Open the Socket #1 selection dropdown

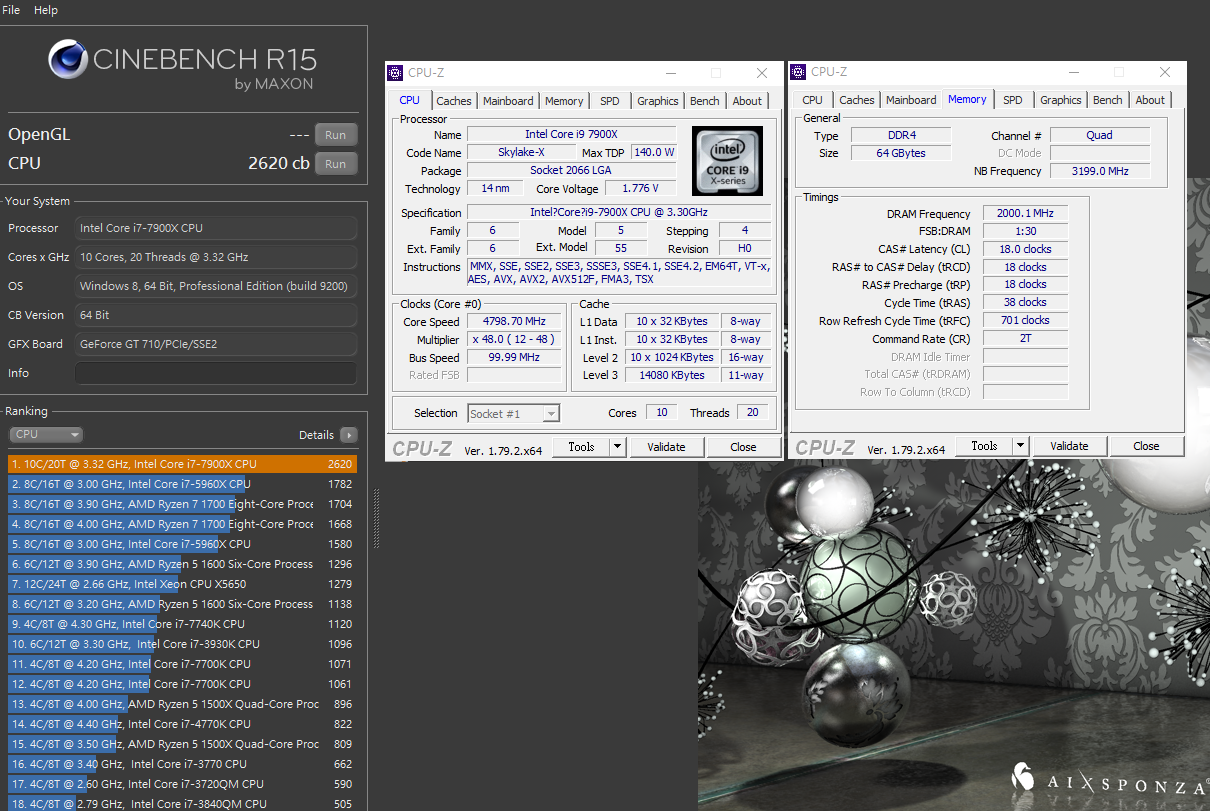513,413
